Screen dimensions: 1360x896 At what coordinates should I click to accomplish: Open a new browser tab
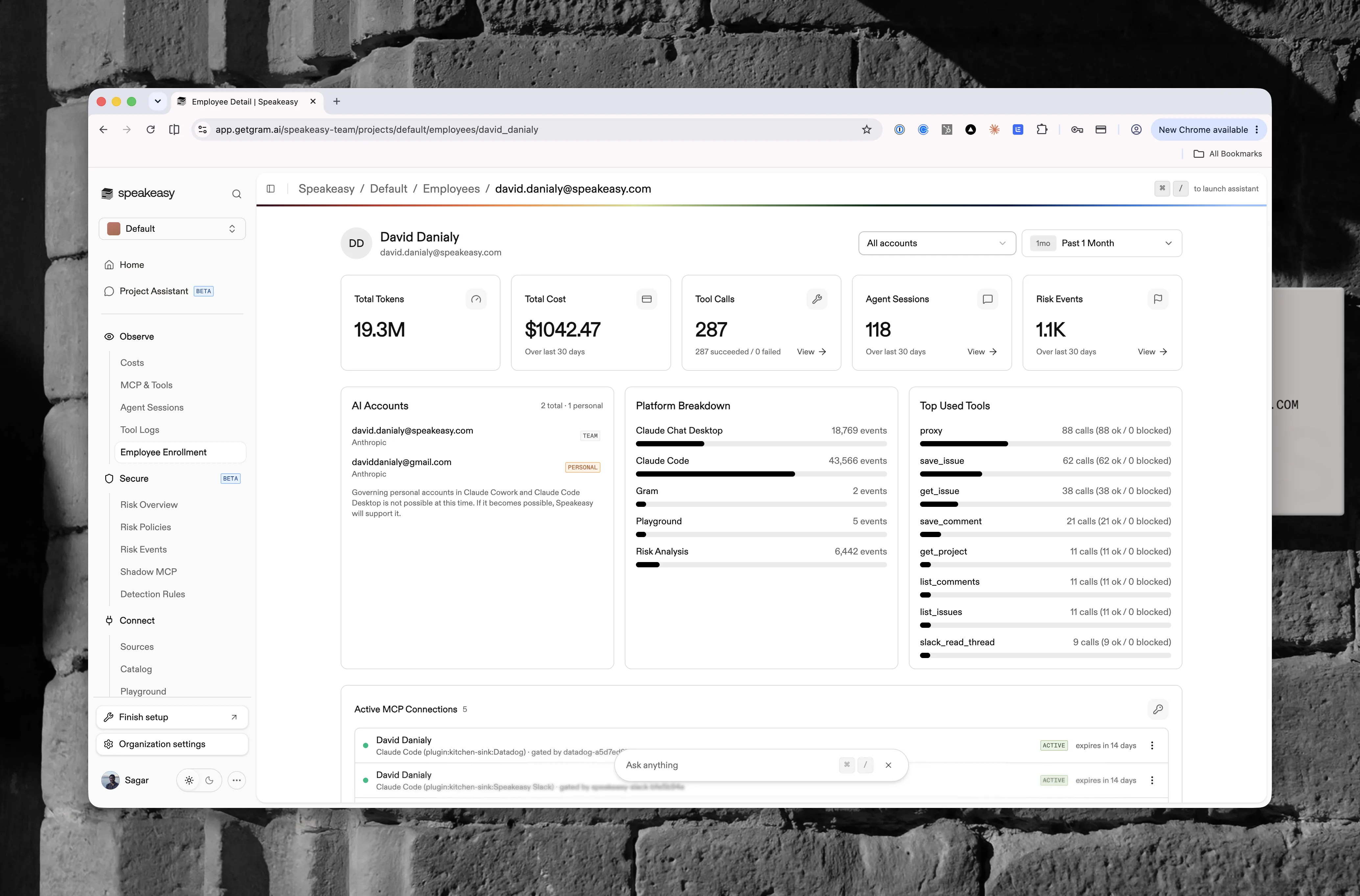pyautogui.click(x=337, y=101)
